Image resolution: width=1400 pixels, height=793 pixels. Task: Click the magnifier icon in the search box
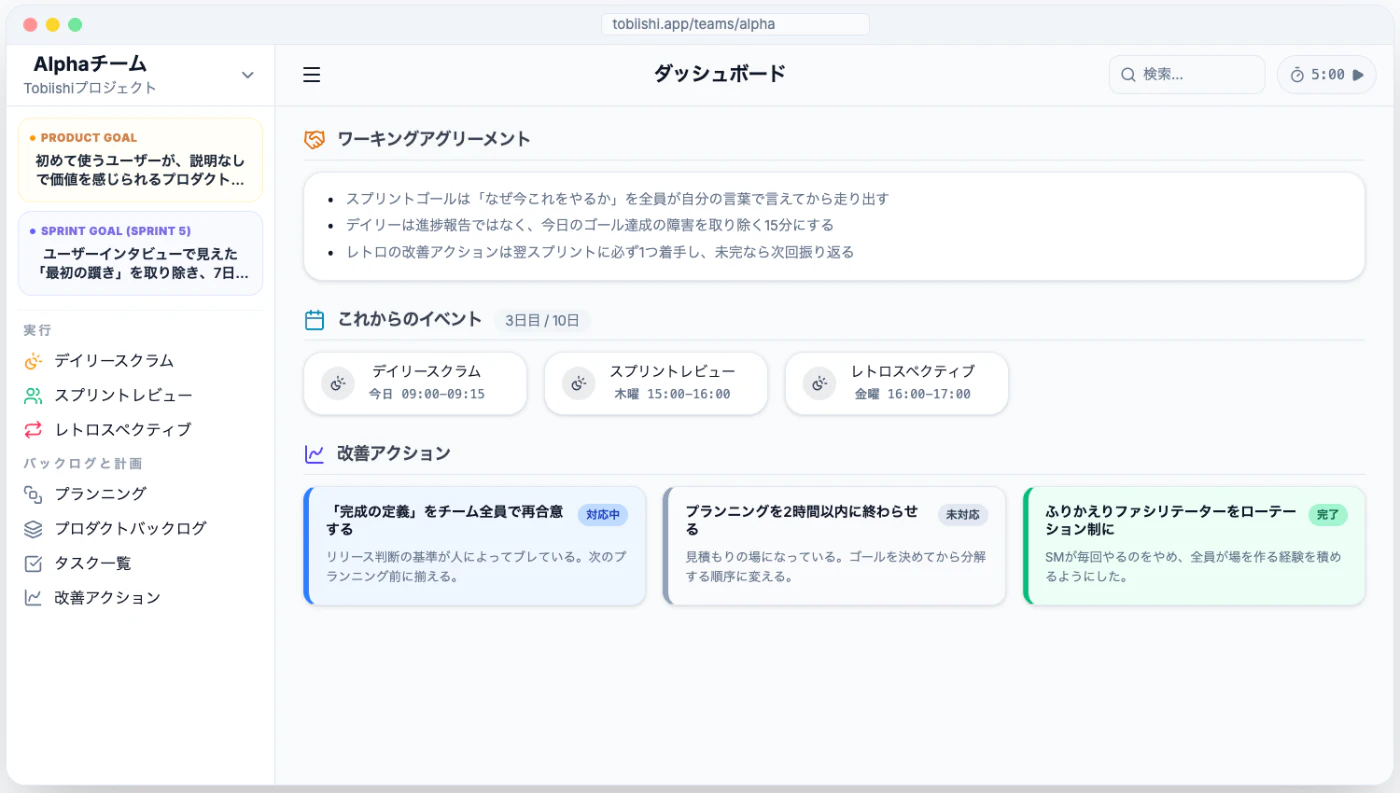click(1128, 74)
